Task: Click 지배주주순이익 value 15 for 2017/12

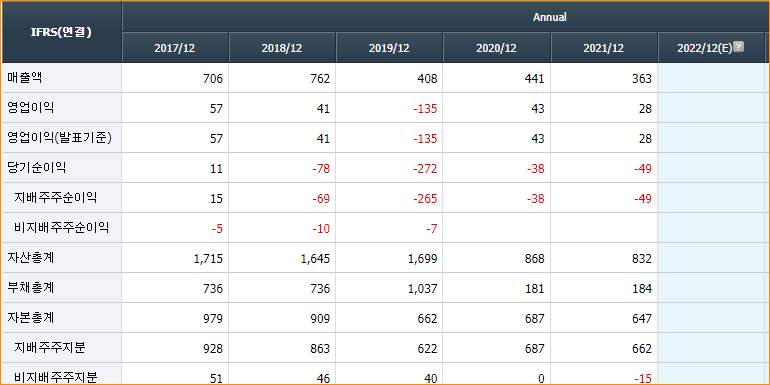Action: (217, 198)
